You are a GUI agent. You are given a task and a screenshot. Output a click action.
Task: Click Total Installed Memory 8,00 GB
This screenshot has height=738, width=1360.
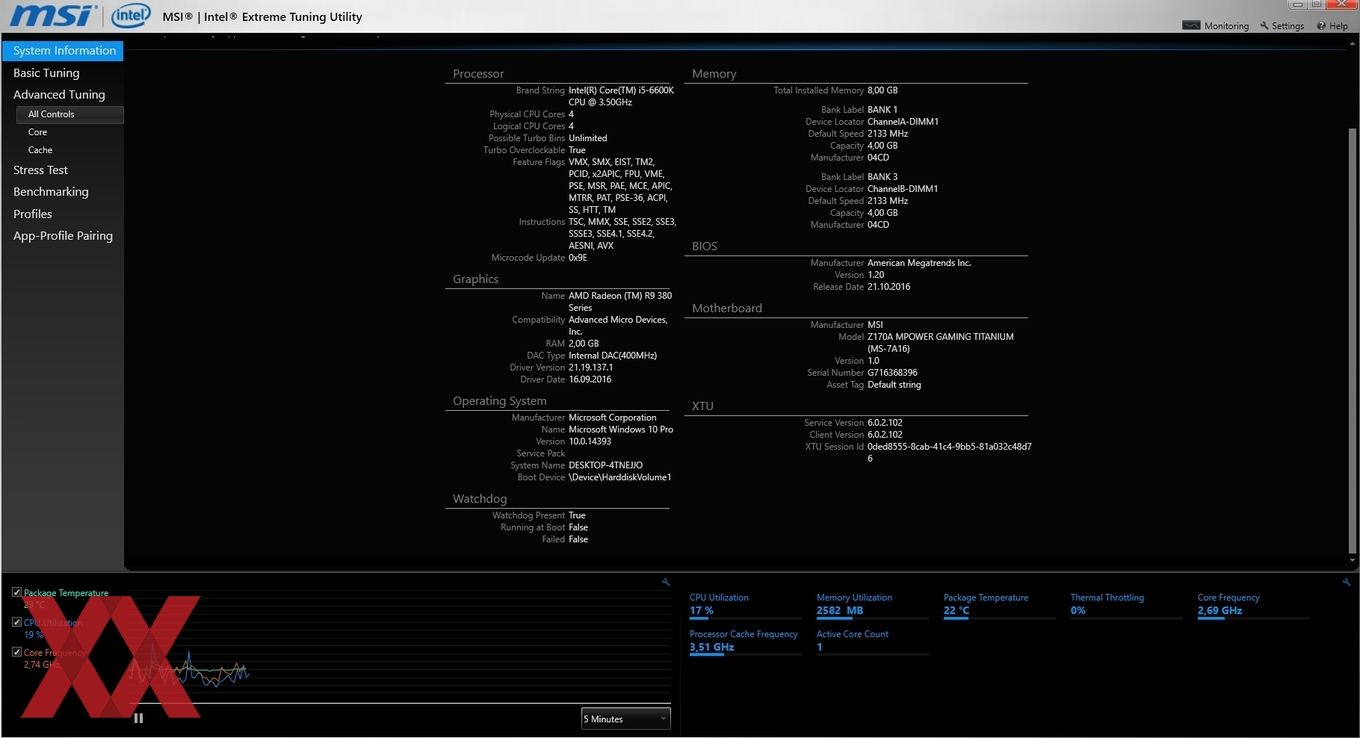click(883, 91)
